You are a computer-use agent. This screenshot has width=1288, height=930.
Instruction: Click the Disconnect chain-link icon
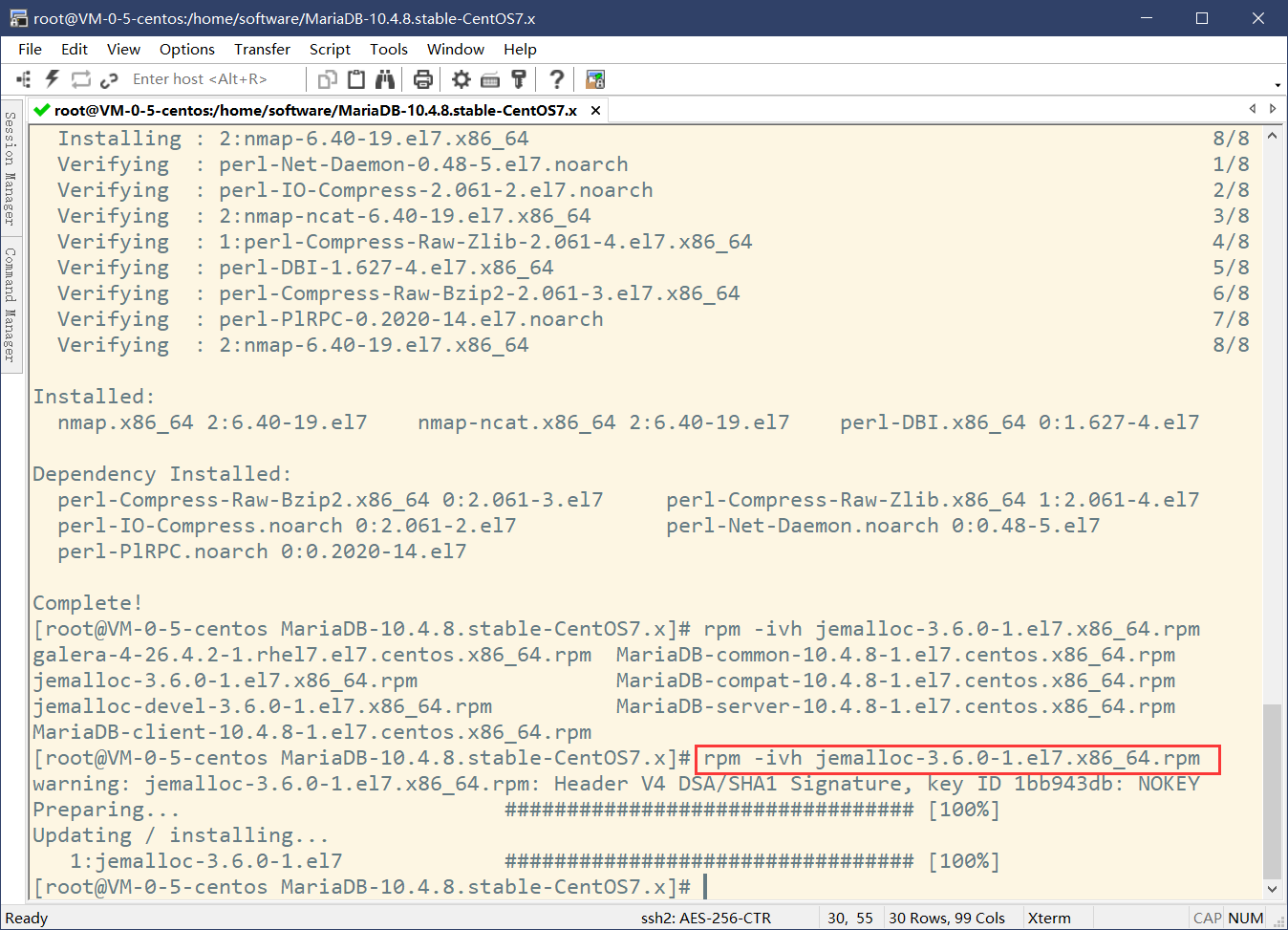coord(109,79)
